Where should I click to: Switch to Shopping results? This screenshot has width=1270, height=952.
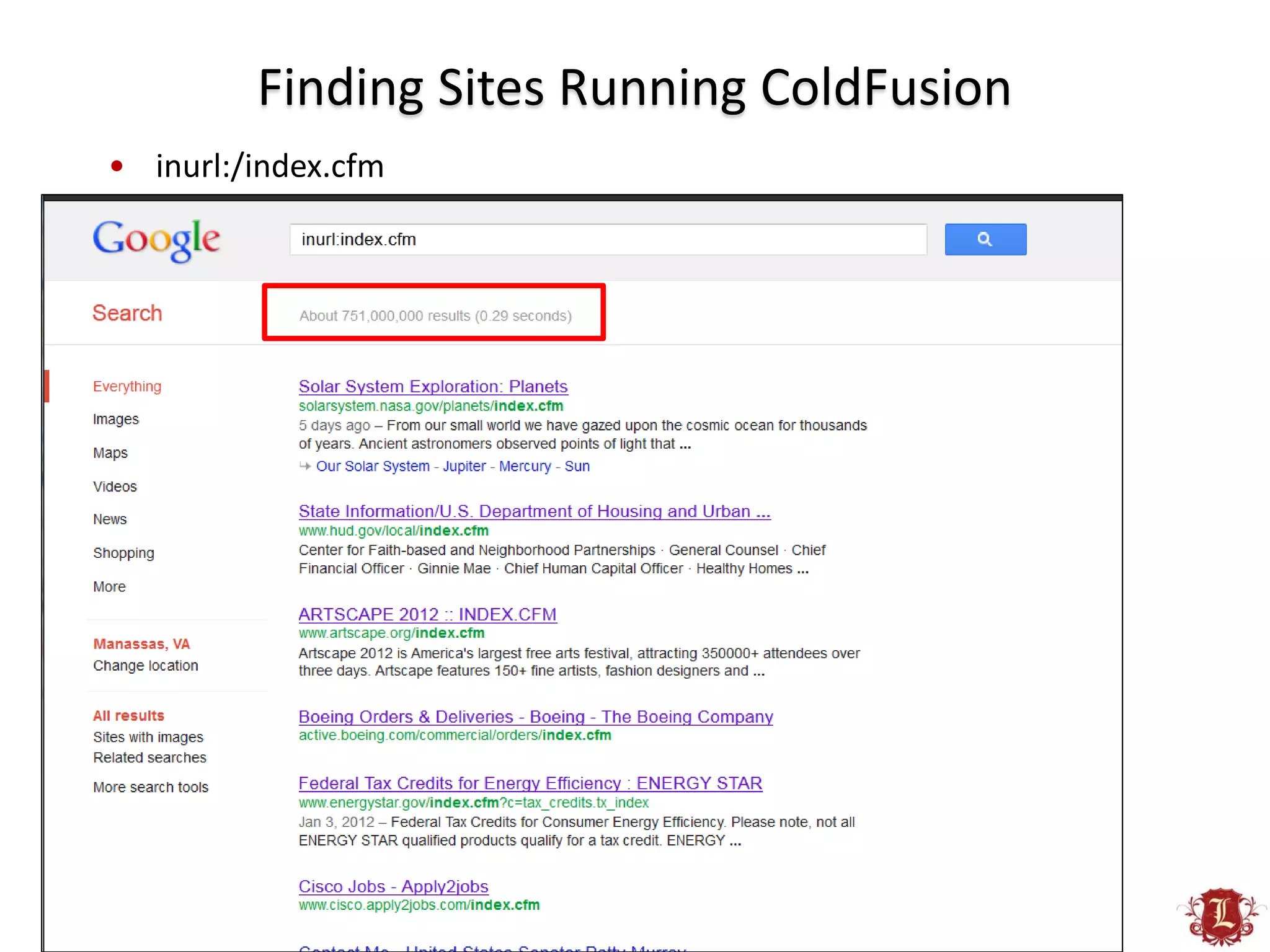[123, 553]
